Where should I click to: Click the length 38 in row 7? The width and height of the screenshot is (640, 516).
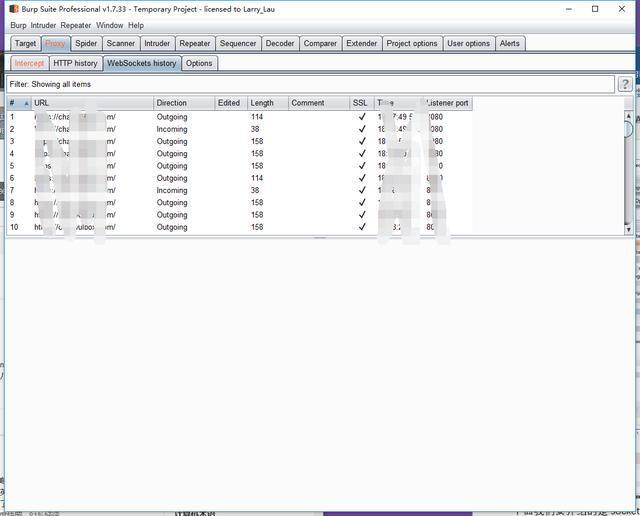tap(255, 190)
